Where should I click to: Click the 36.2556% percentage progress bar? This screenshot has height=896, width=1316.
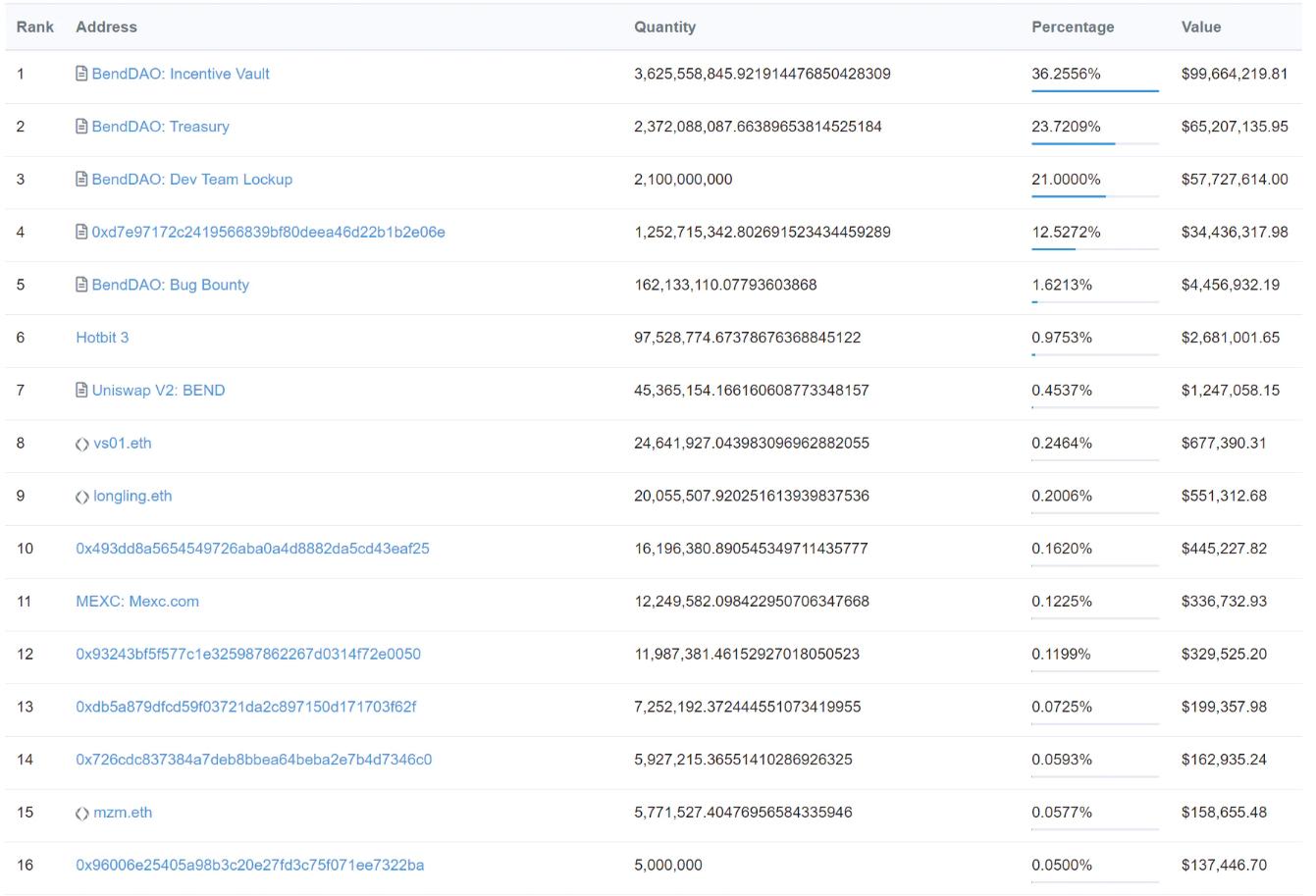coord(1094,91)
